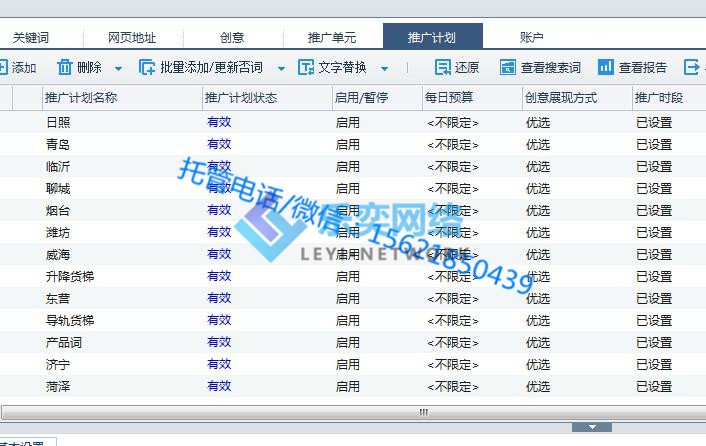Click 启用 in the 日照 row

point(348,122)
